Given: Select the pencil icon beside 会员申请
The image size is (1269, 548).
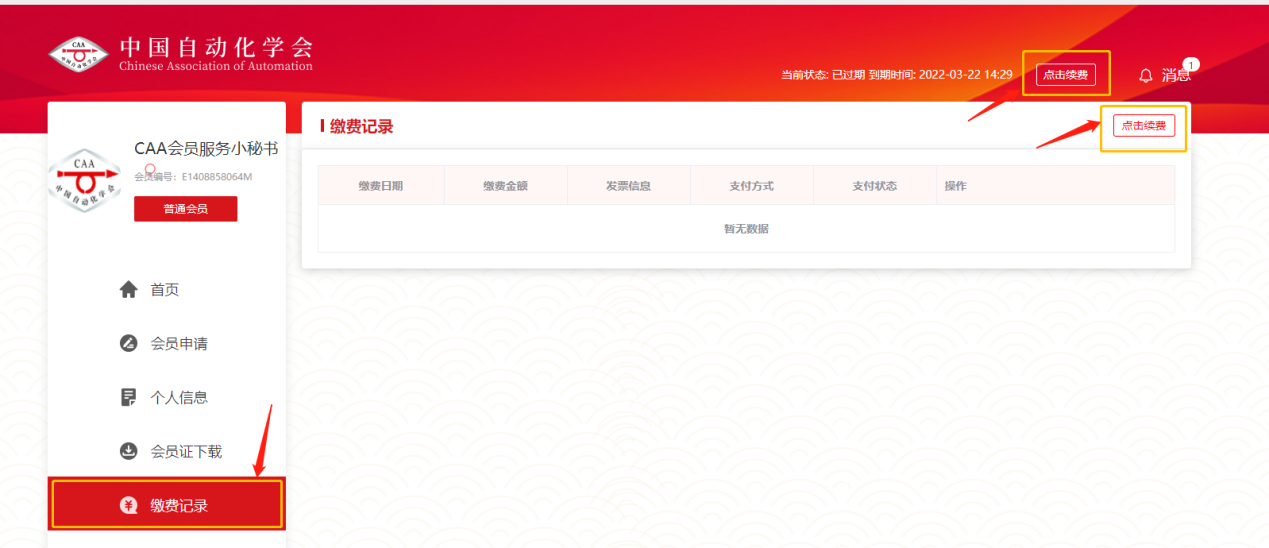Looking at the screenshot, I should pyautogui.click(x=128, y=344).
